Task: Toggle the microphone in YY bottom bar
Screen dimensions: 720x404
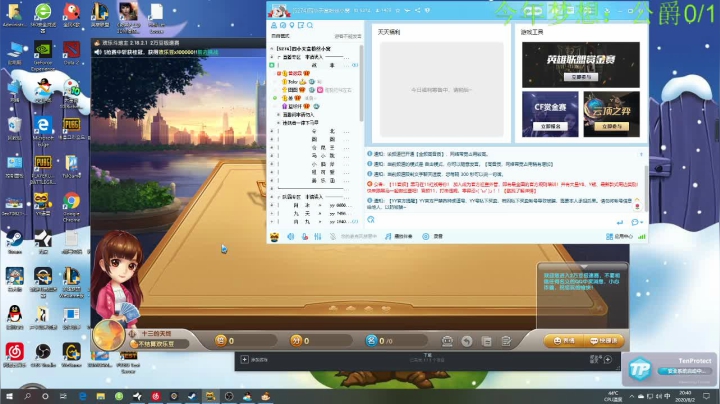Action: click(x=304, y=236)
